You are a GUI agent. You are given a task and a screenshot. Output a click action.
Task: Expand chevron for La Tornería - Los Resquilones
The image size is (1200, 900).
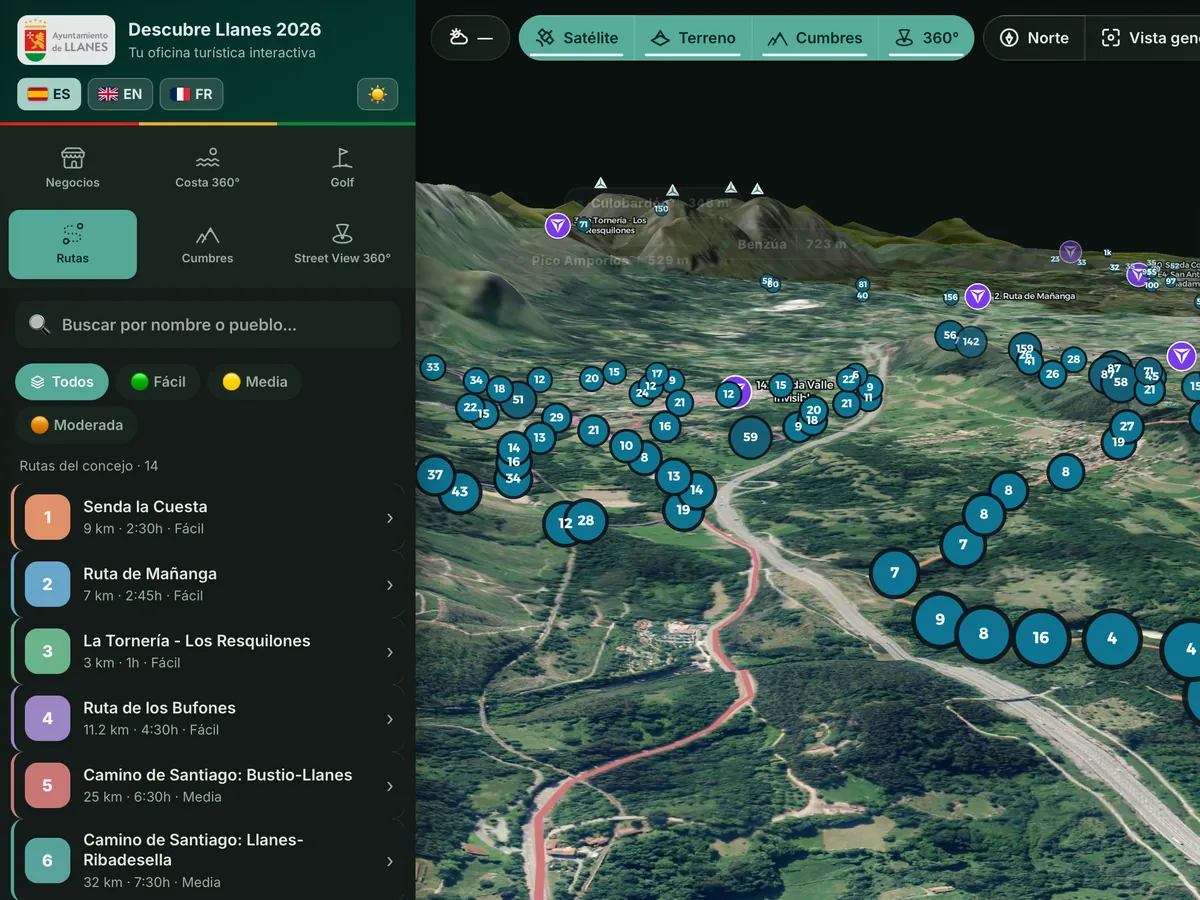(390, 652)
